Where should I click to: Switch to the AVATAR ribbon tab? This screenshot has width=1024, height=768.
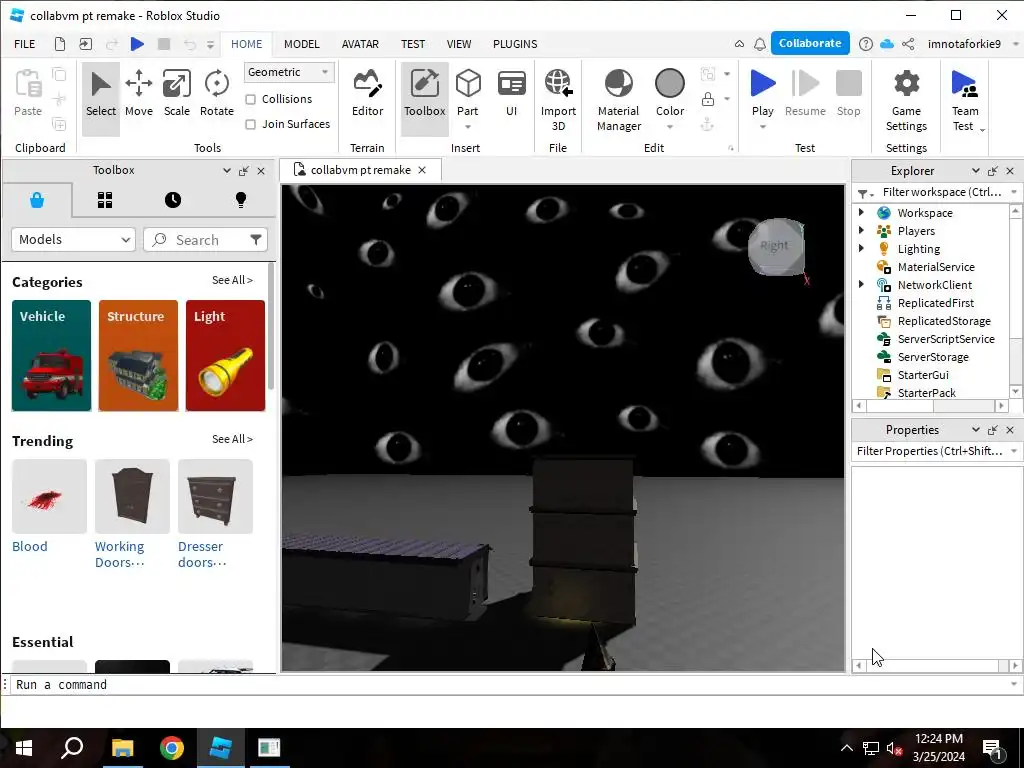coord(360,44)
